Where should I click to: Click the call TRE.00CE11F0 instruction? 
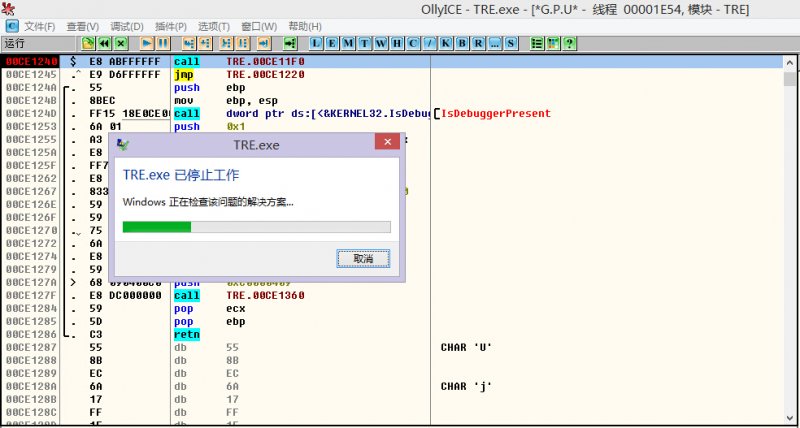239,62
